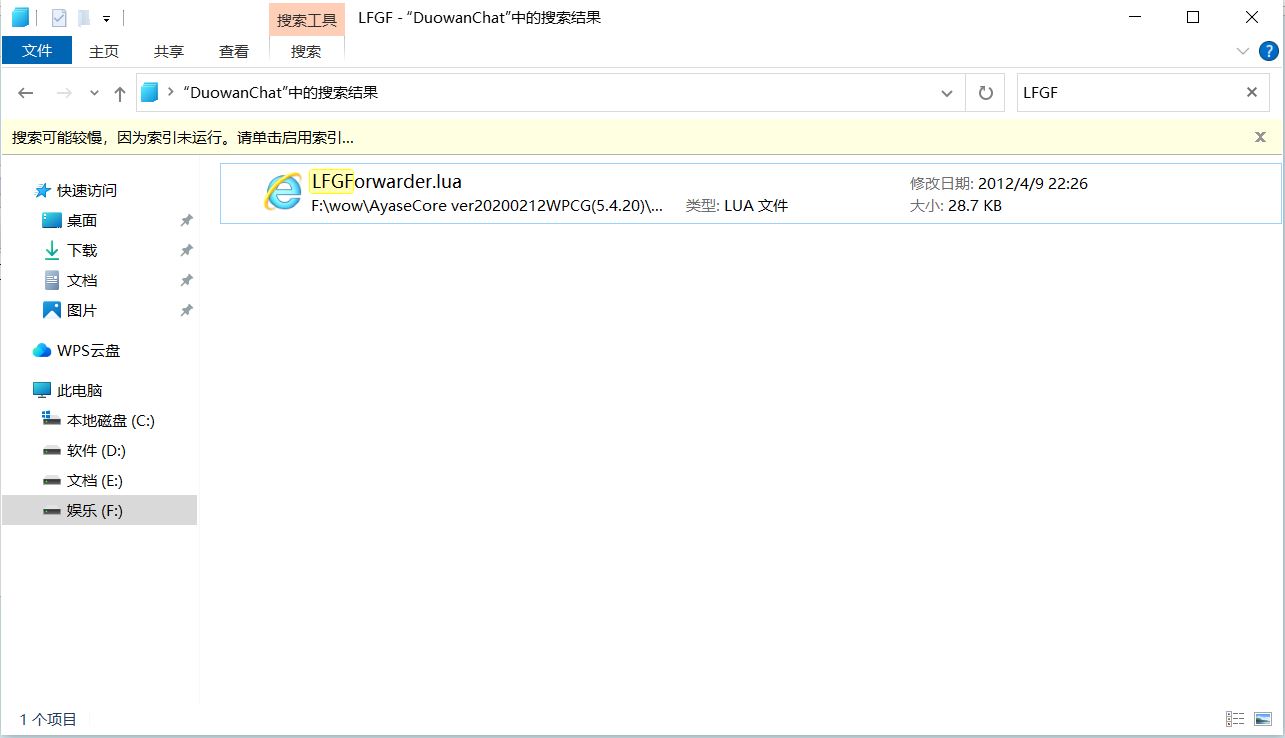Image resolution: width=1285 pixels, height=738 pixels.
Task: Click the properties quick access toolbar icon
Action: click(x=59, y=17)
